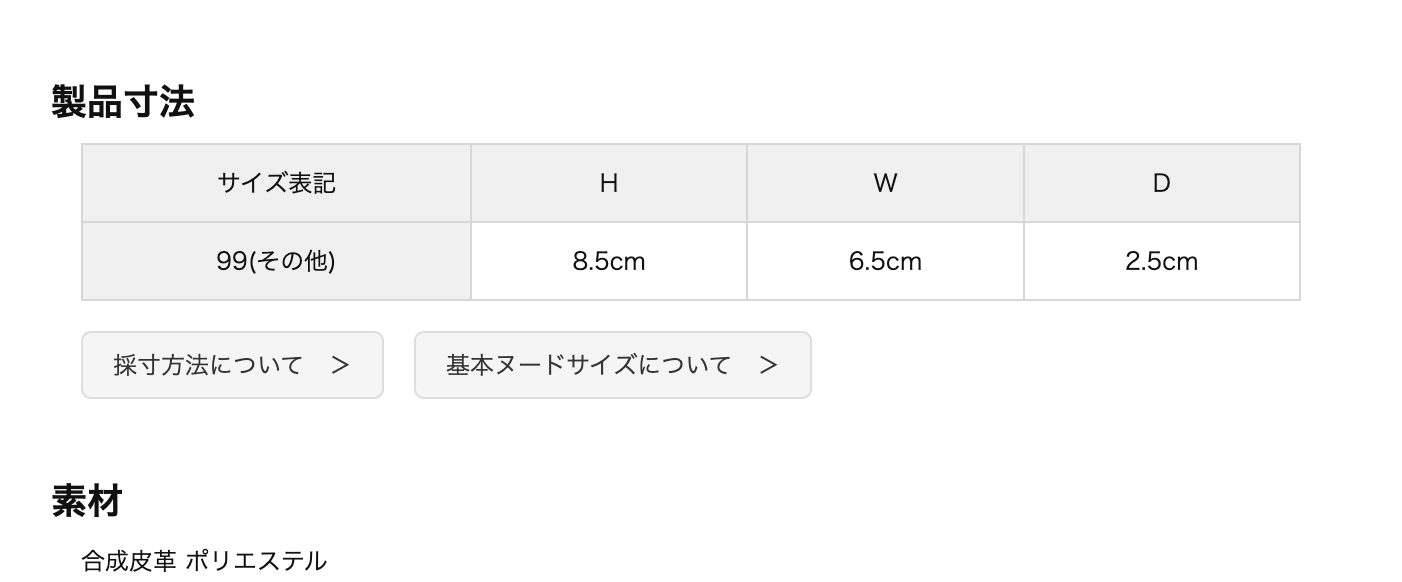
Task: Select the W column header
Action: 885,183
